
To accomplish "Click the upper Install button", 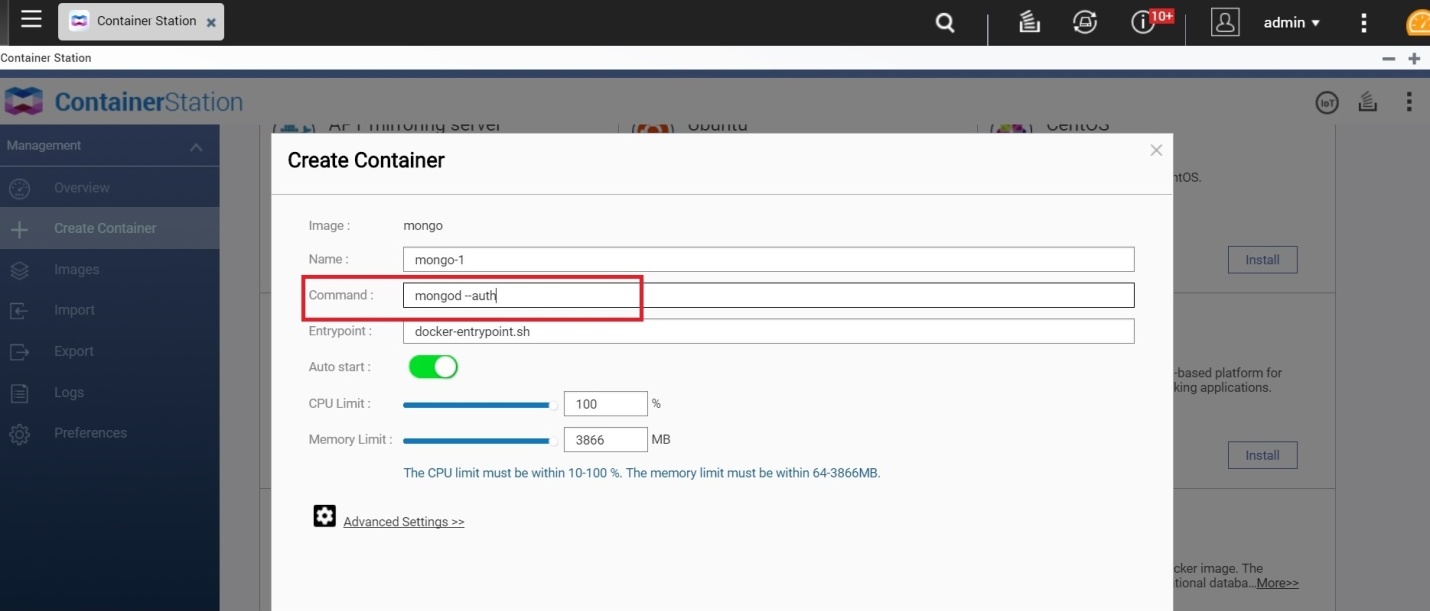I will (x=1262, y=260).
